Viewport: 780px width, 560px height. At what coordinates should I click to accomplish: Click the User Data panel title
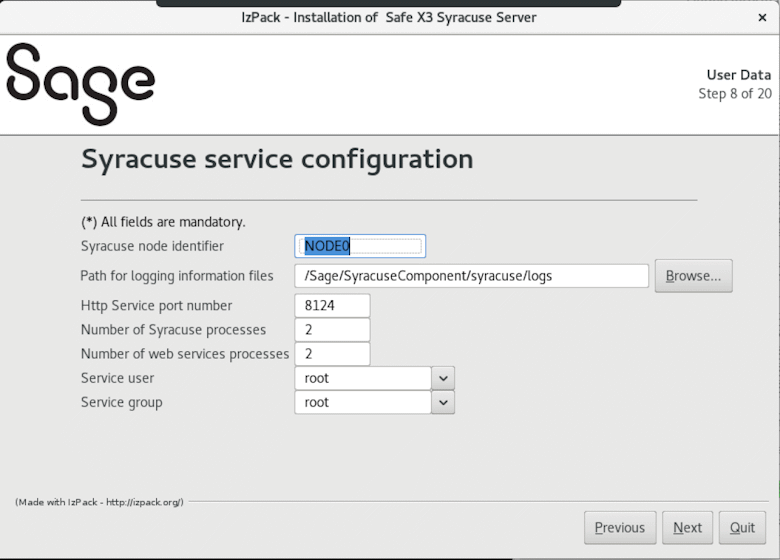[738, 75]
